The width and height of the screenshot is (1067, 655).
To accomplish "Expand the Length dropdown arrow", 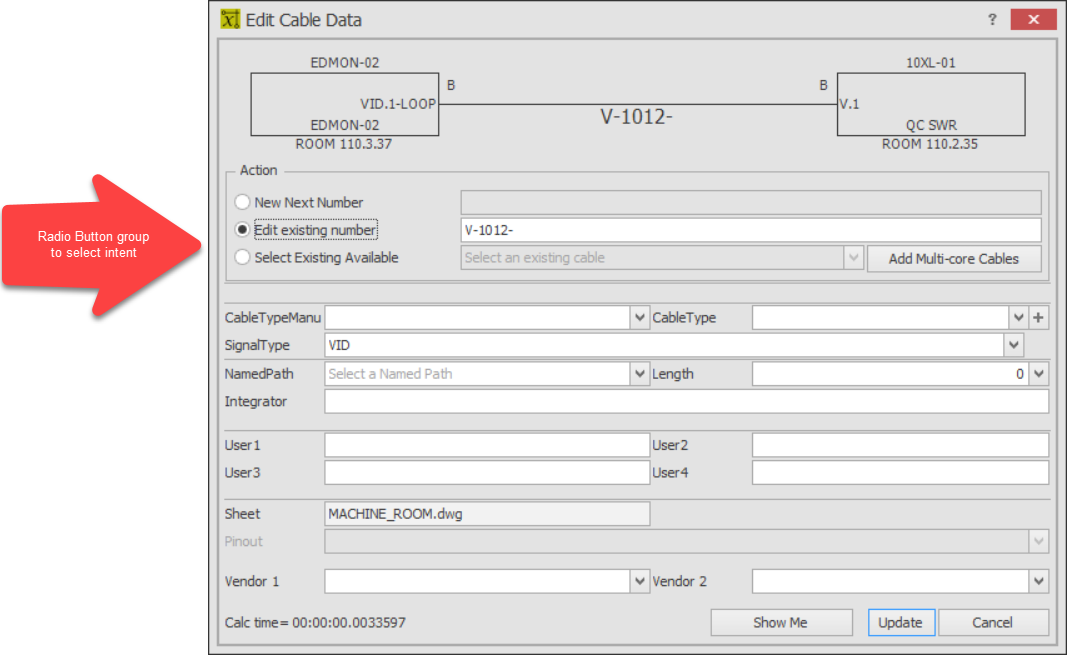I will [1038, 373].
